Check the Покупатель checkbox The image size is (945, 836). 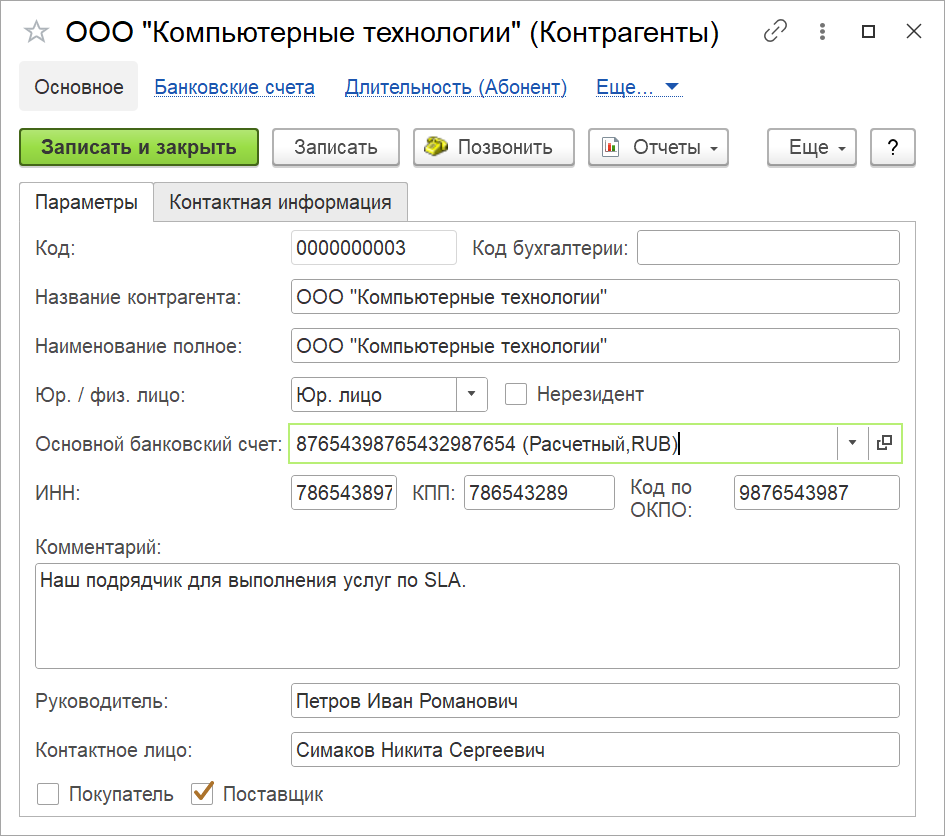(x=47, y=795)
